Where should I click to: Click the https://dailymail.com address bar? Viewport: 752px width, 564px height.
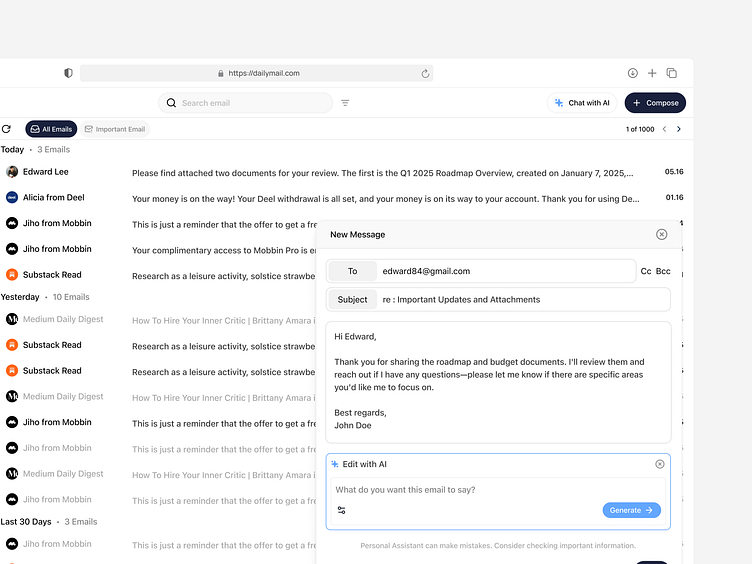click(257, 73)
